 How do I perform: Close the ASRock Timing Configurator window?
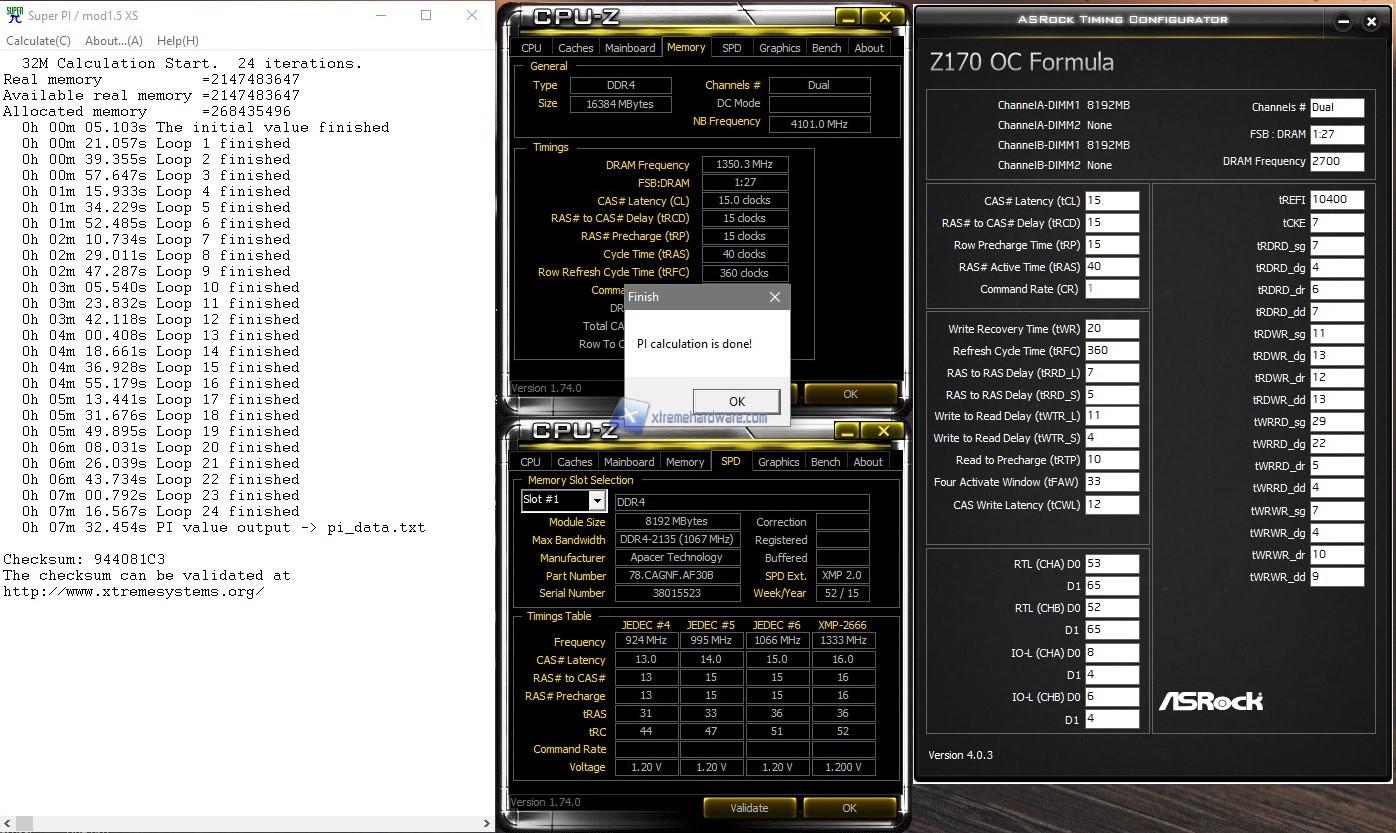(x=1376, y=21)
